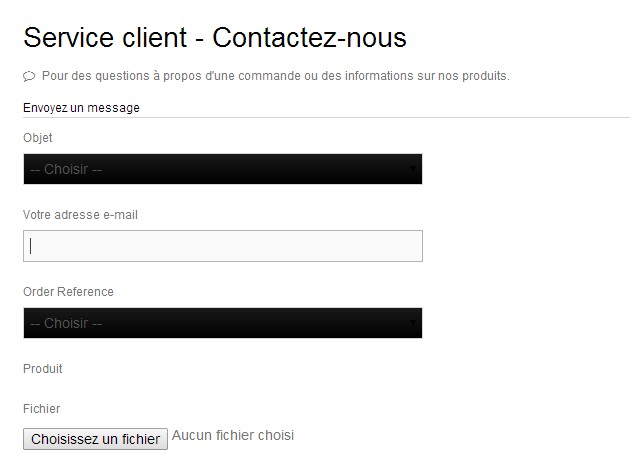Viewport: 630px width, 464px height.
Task: Click the Service client page title
Action: click(105, 38)
